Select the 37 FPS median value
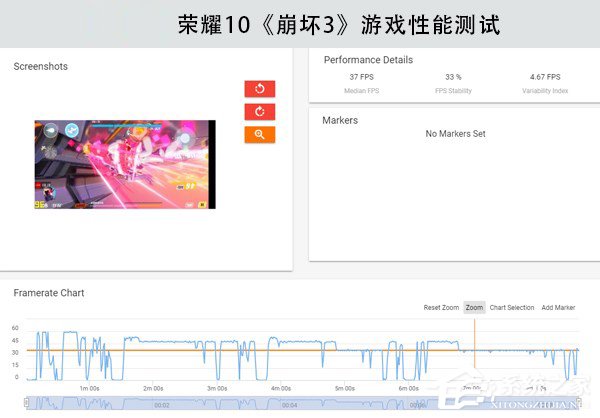Viewport: 600px width, 418px height. click(x=362, y=77)
